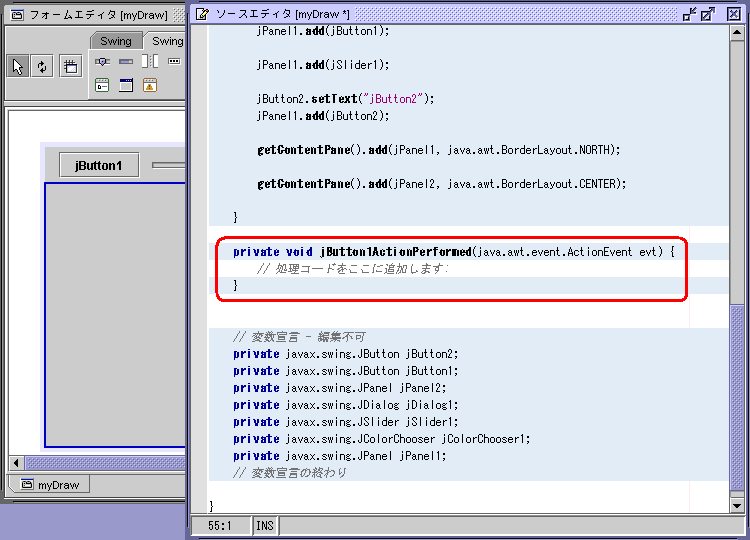Image resolution: width=750 pixels, height=540 pixels.
Task: Pick the blue title bar window component
Action: (126, 85)
